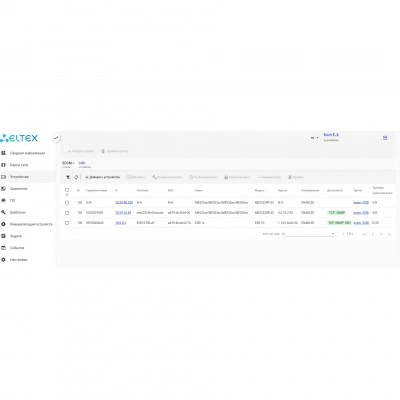Viewport: 400px width, 400px height.
Task: Open the notifications icon in the top right
Action: 385,138
